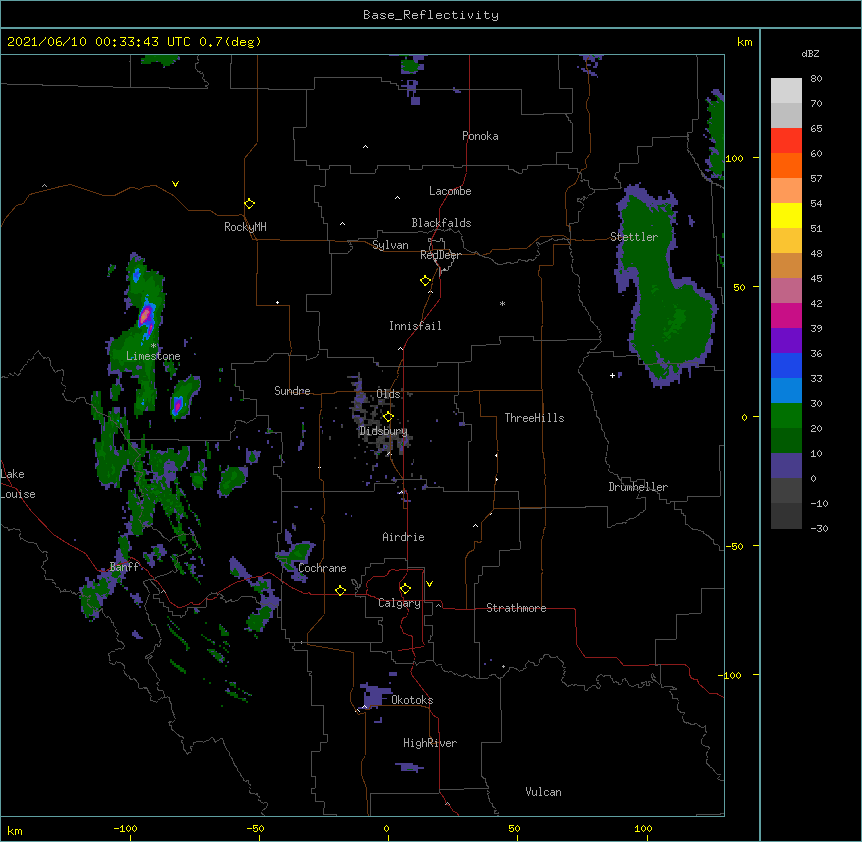
Task: Click the blue 33-36 dBZ legend swatch
Action: [x=786, y=365]
